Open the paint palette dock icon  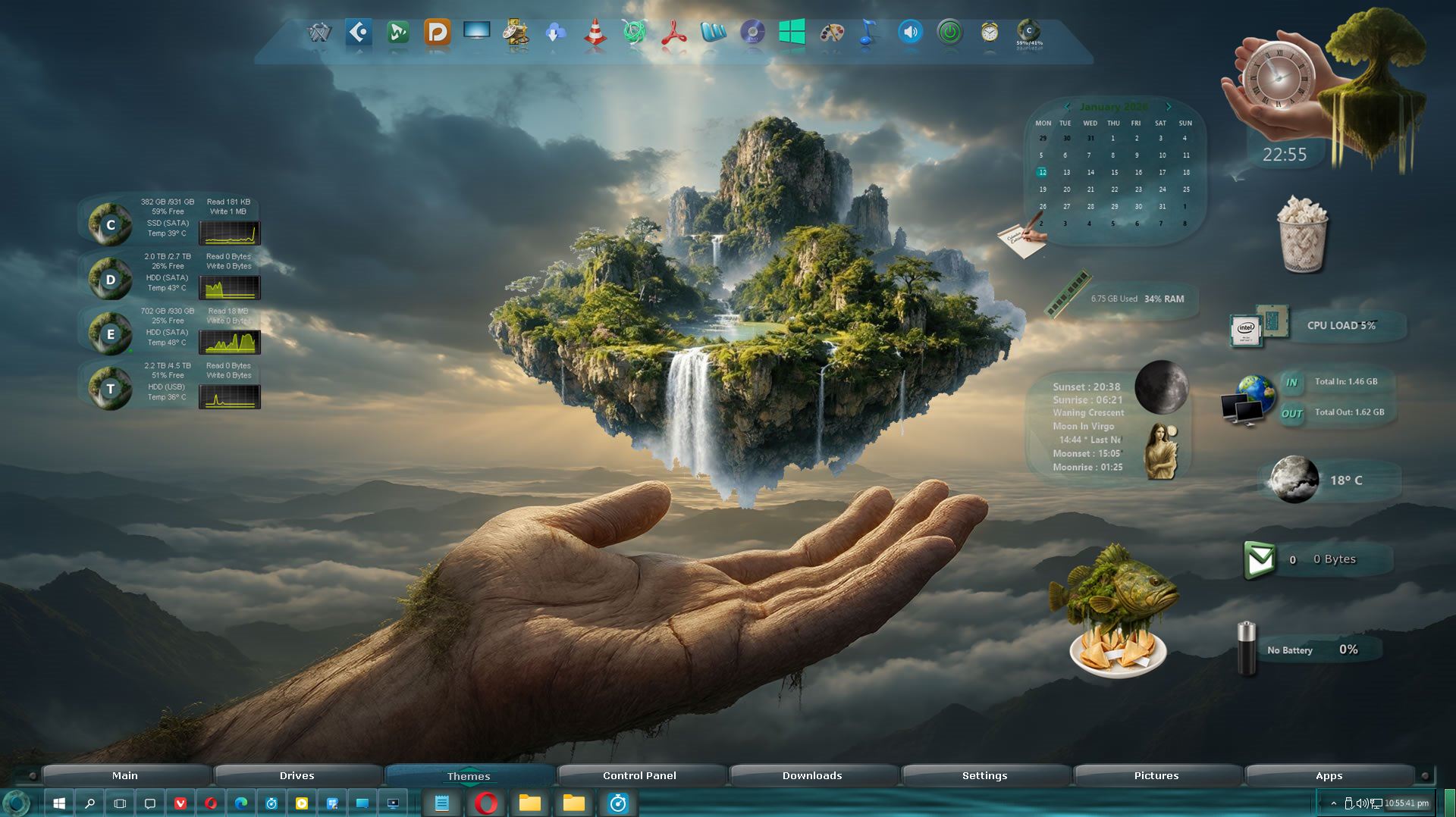(x=832, y=33)
